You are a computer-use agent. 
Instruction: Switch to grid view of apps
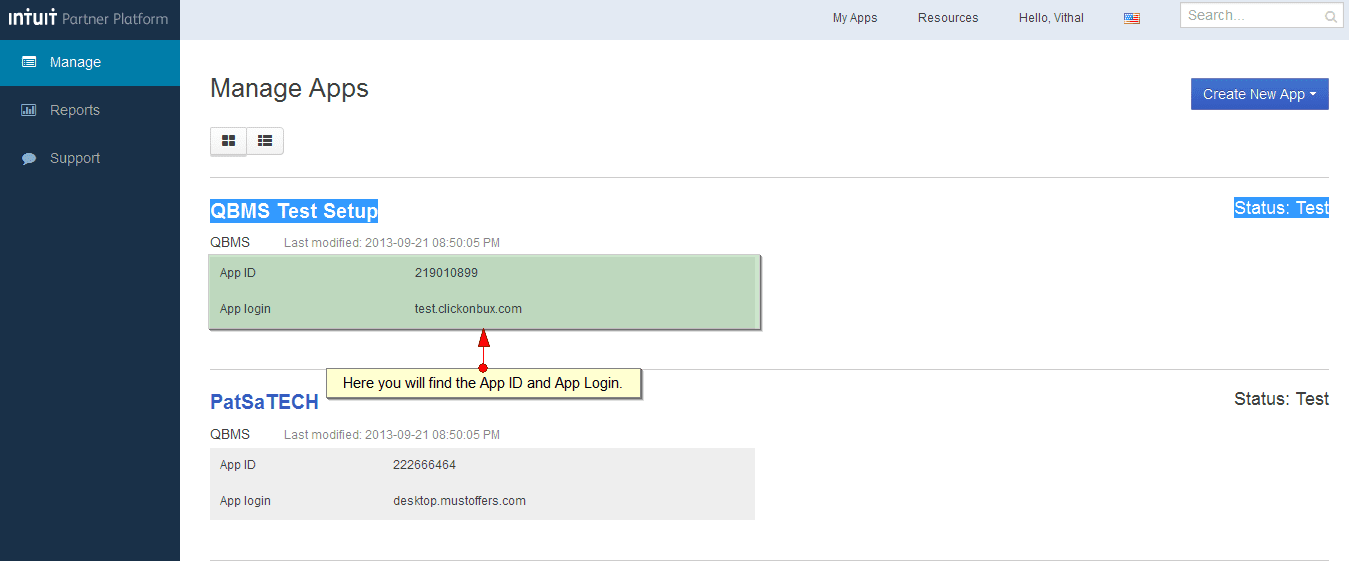pos(228,141)
